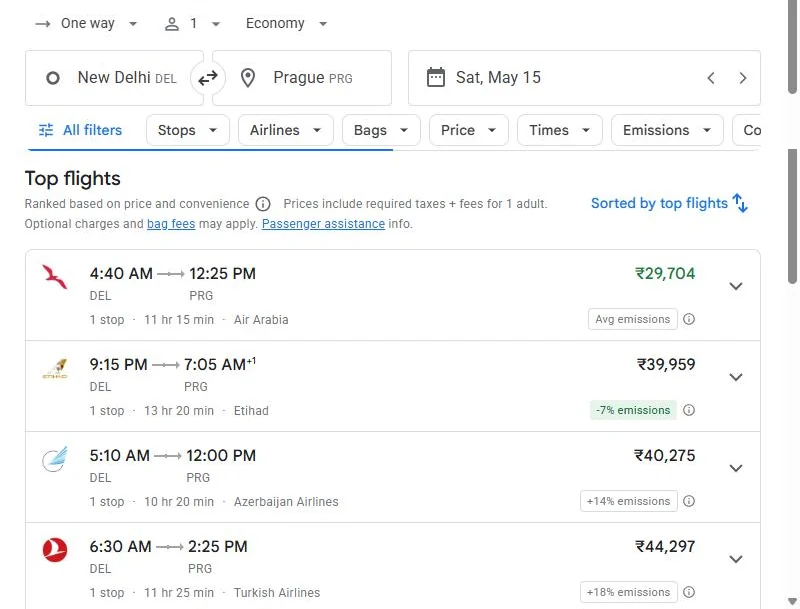
Task: Open the Bags filter dropdown
Action: tap(381, 130)
